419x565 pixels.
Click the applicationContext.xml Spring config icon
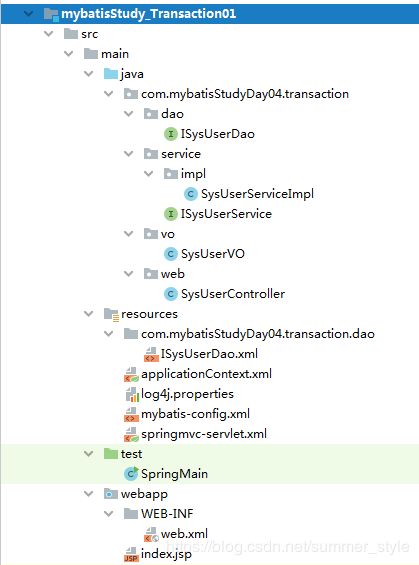(x=132, y=374)
